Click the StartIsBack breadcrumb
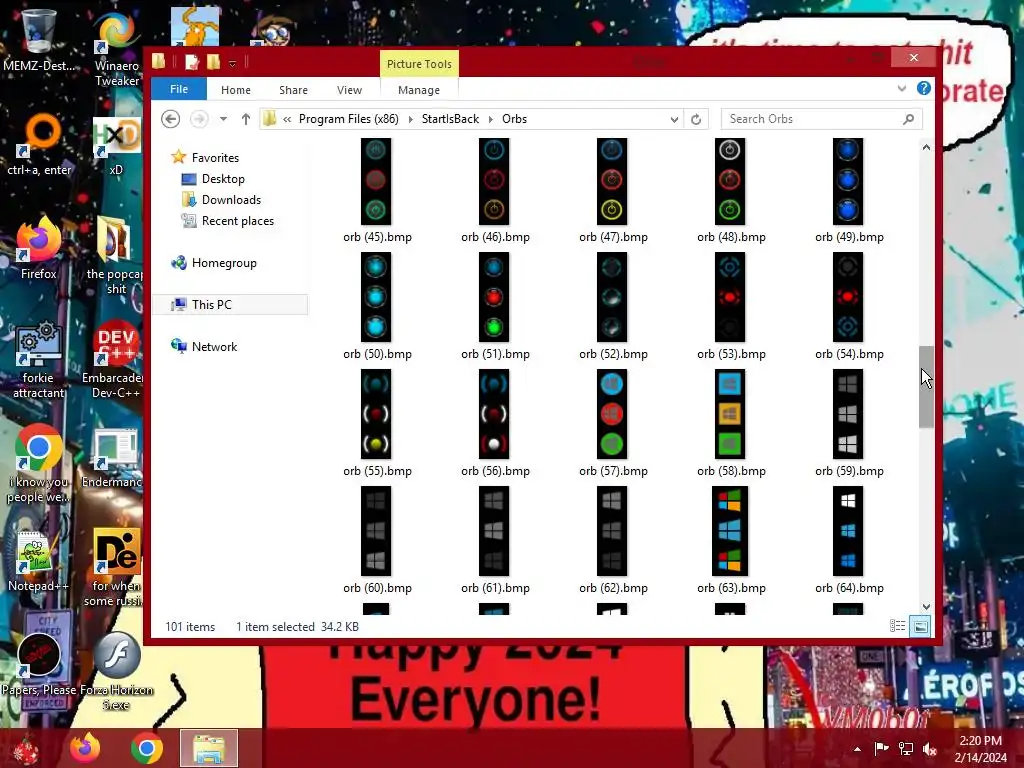Viewport: 1024px width, 768px height. (450, 119)
